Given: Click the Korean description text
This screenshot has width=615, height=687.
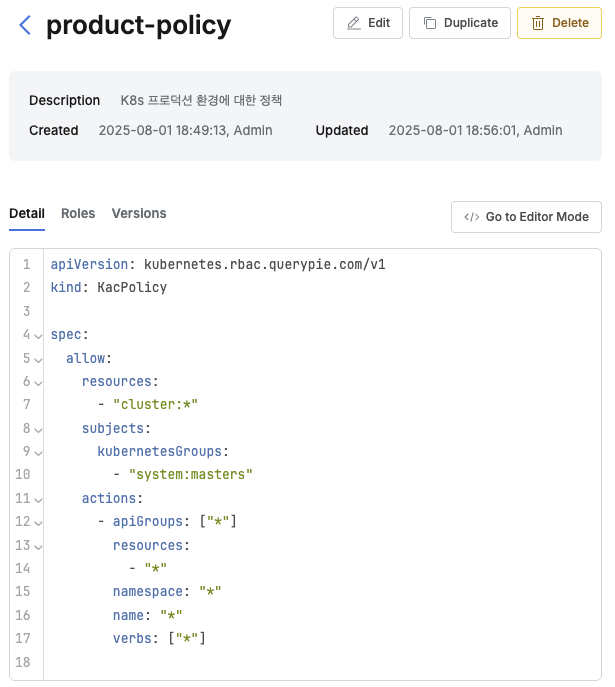Looking at the screenshot, I should click(x=201, y=100).
